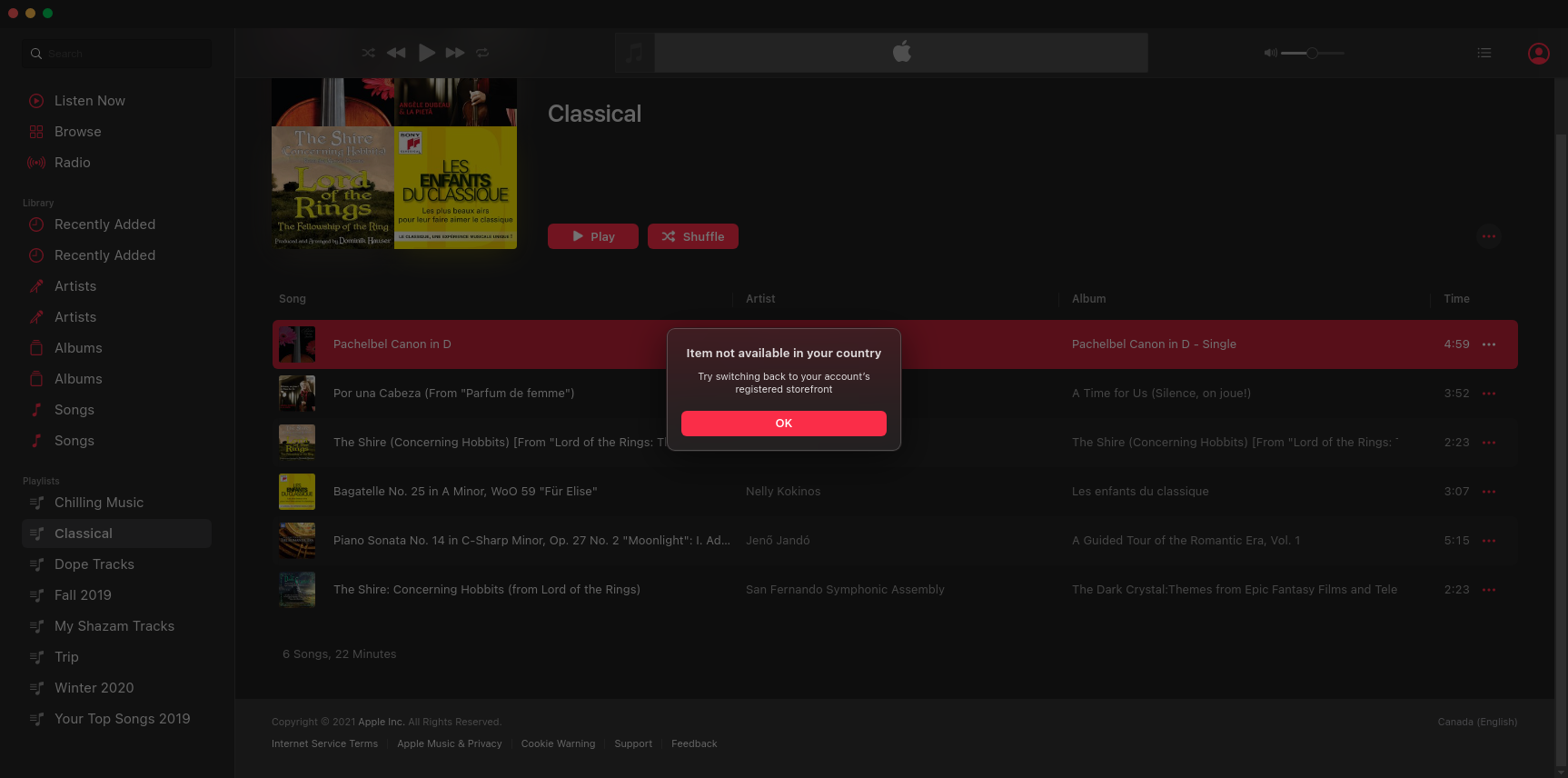The image size is (1568, 778).
Task: Open artist San Fernando Symphonic Assembly
Action: 845,590
